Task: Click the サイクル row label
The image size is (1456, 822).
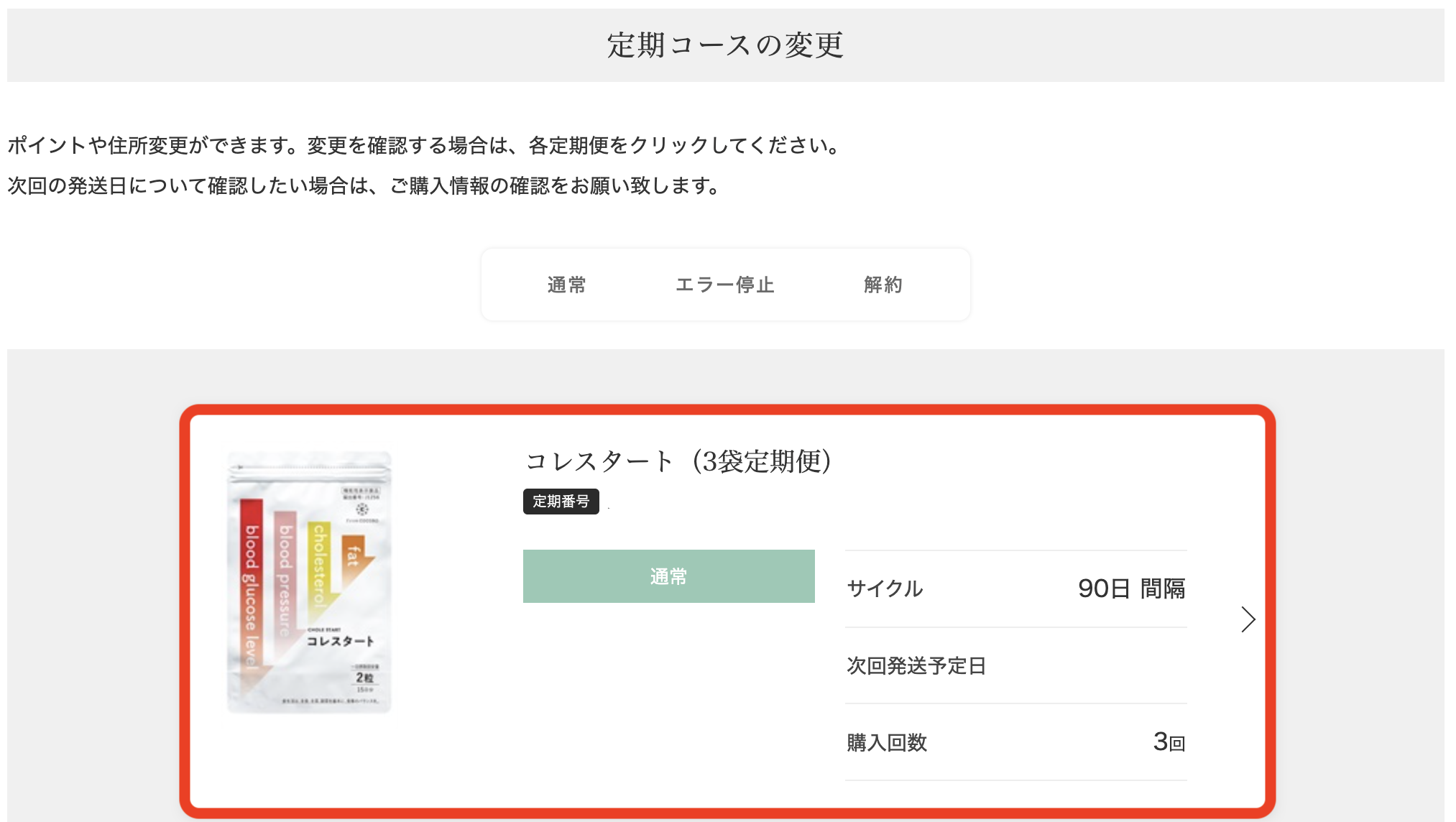Action: (885, 589)
